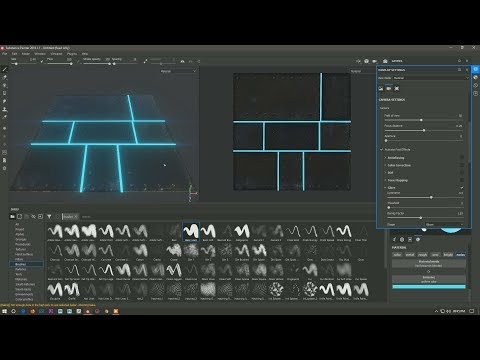This screenshot has width=480, height=360.
Task: Switch to Environment settings icon tab
Action: pos(381,88)
